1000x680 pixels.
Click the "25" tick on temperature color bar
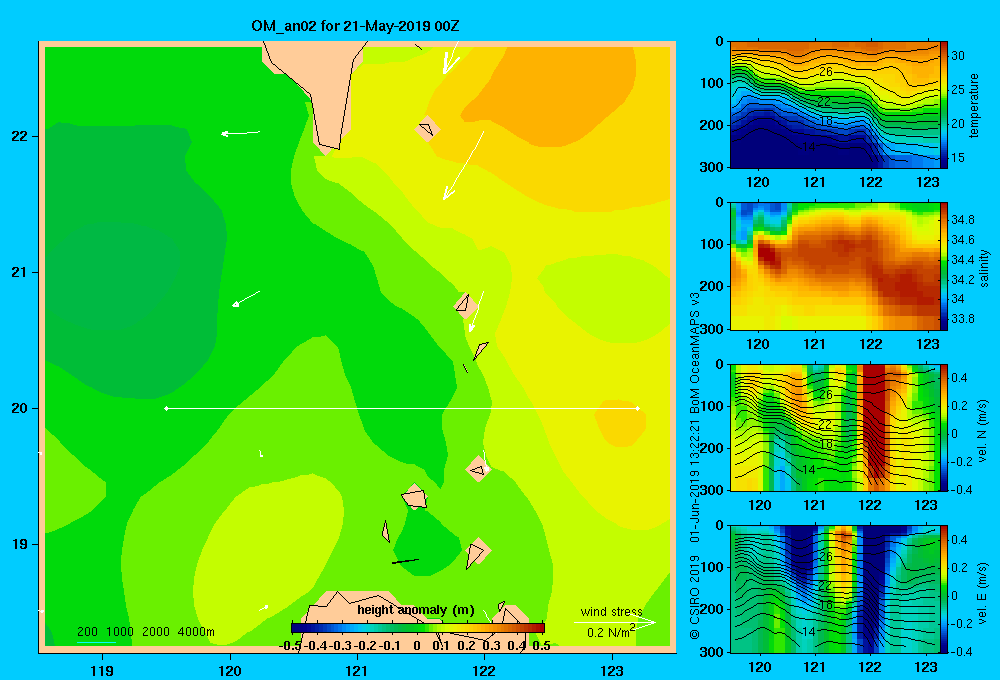(958, 90)
